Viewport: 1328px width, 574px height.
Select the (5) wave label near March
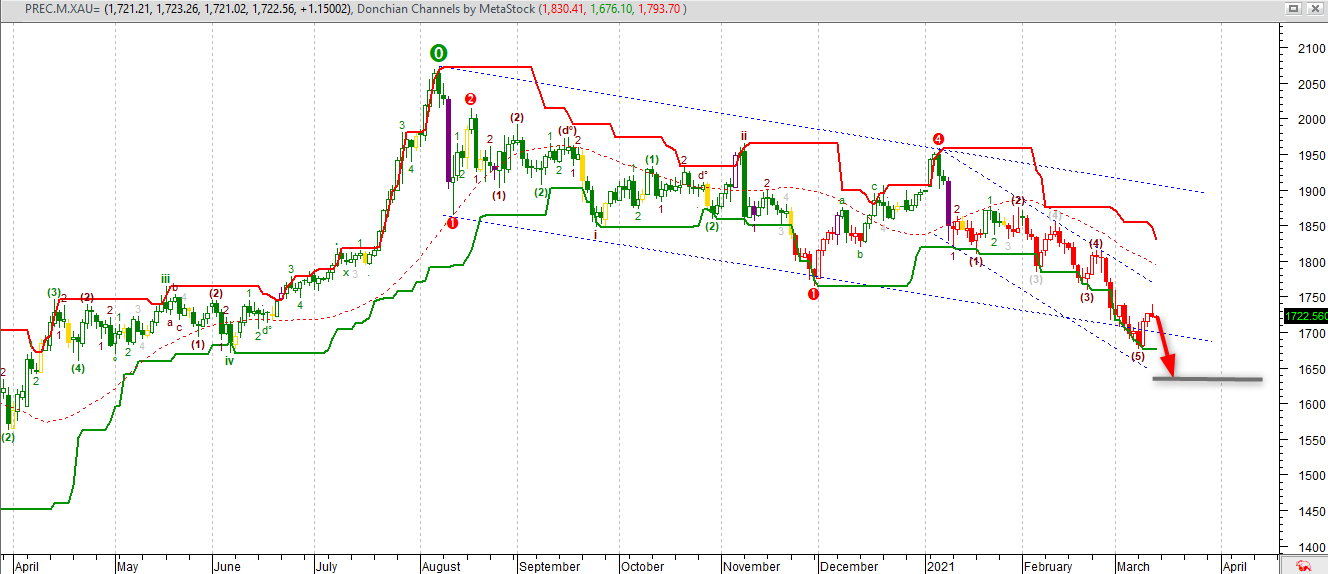[1137, 356]
